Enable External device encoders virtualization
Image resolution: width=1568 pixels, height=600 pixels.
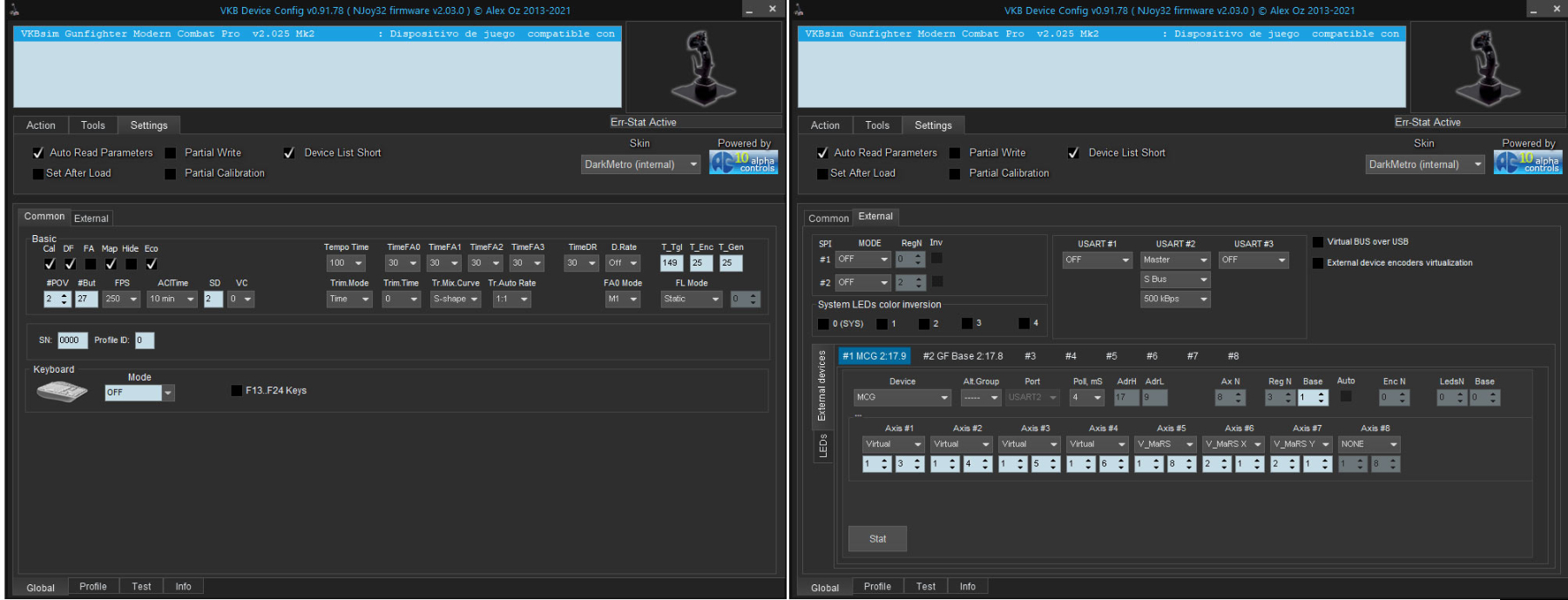(1318, 263)
